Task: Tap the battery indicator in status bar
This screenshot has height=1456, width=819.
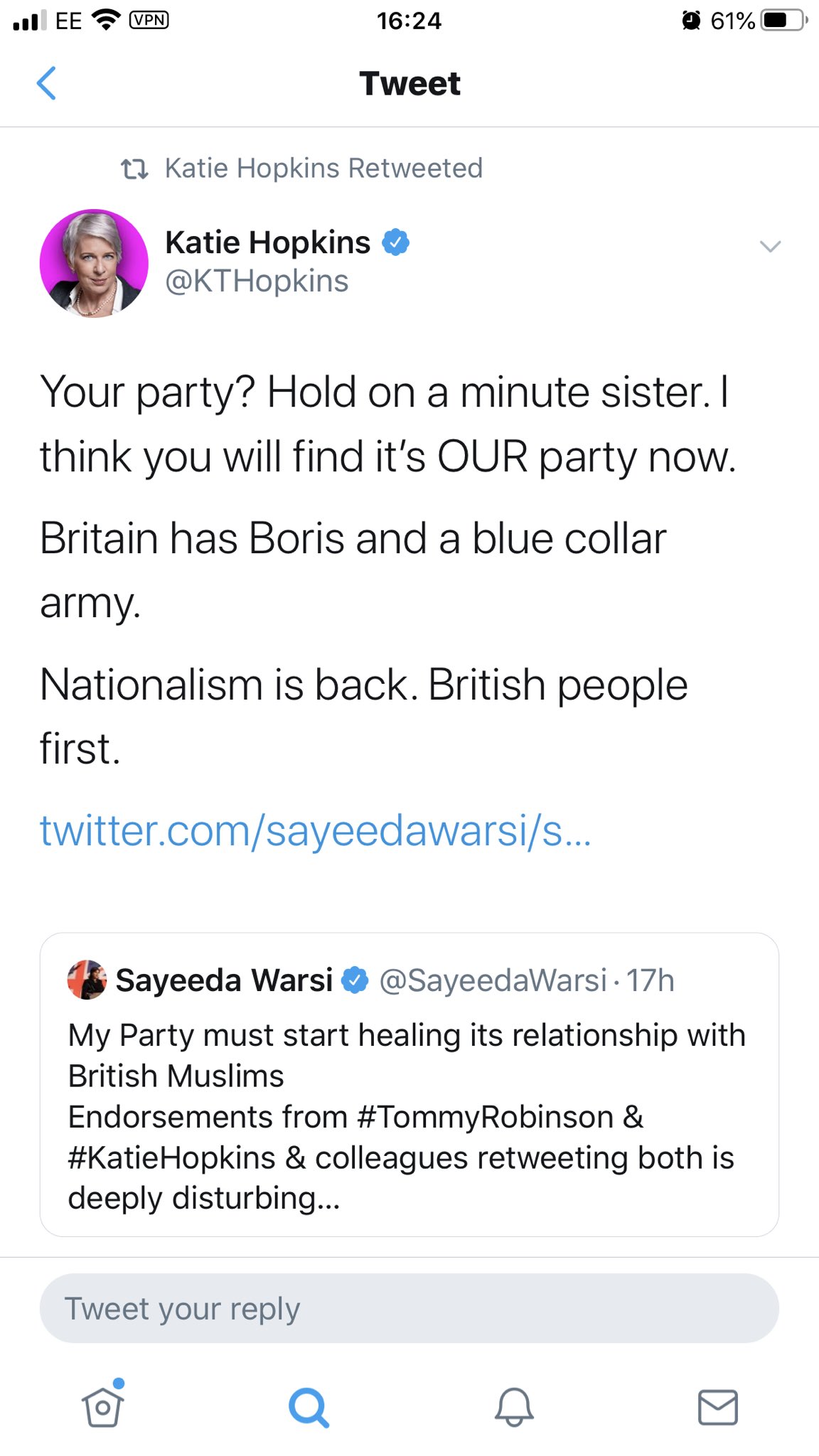Action: pyautogui.click(x=782, y=21)
